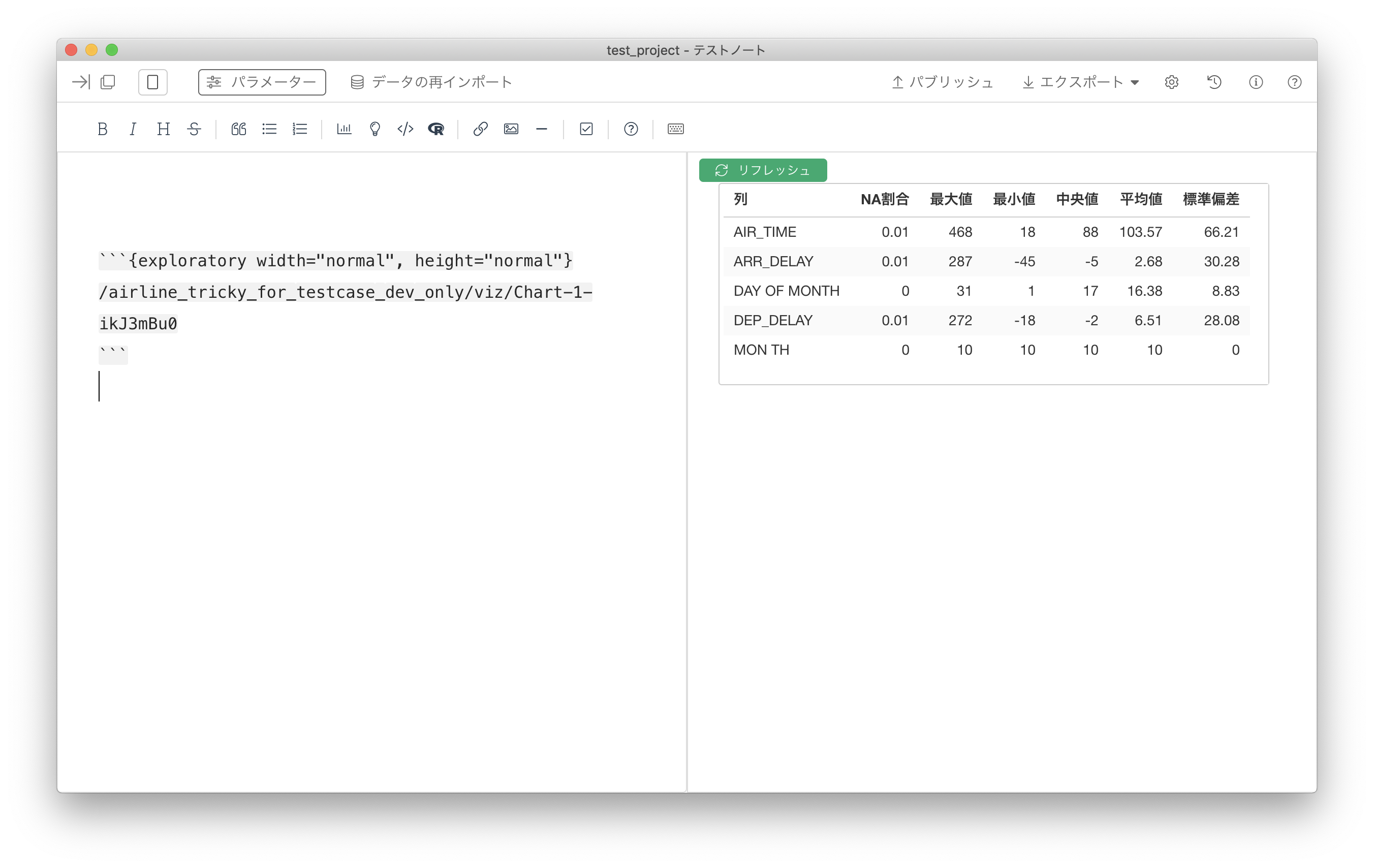Select the AIR_TIME row label

765,232
